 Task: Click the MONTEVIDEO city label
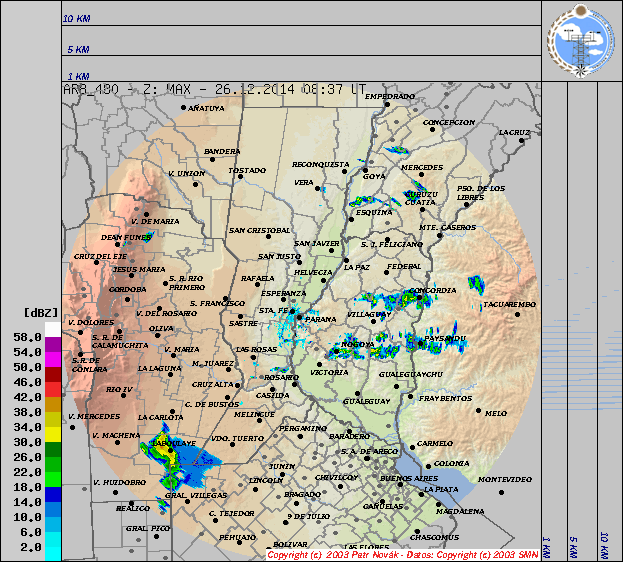tap(505, 480)
